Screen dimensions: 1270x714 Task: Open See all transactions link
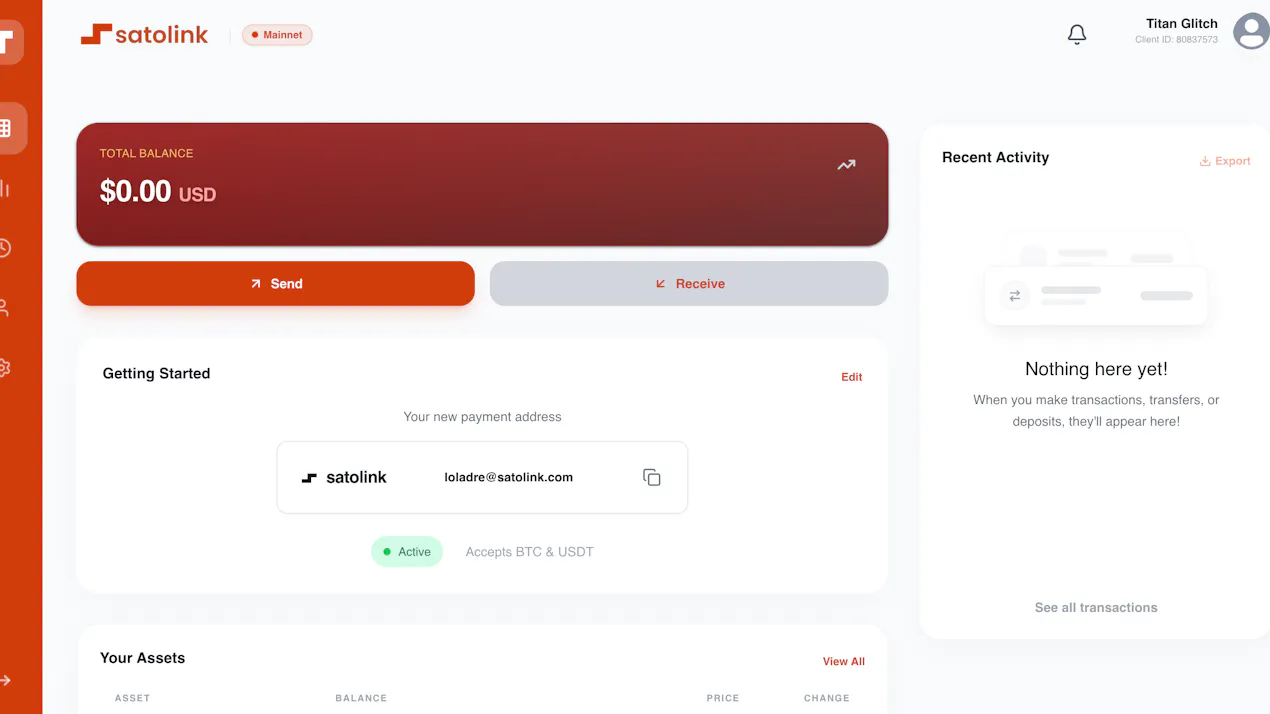(1096, 607)
